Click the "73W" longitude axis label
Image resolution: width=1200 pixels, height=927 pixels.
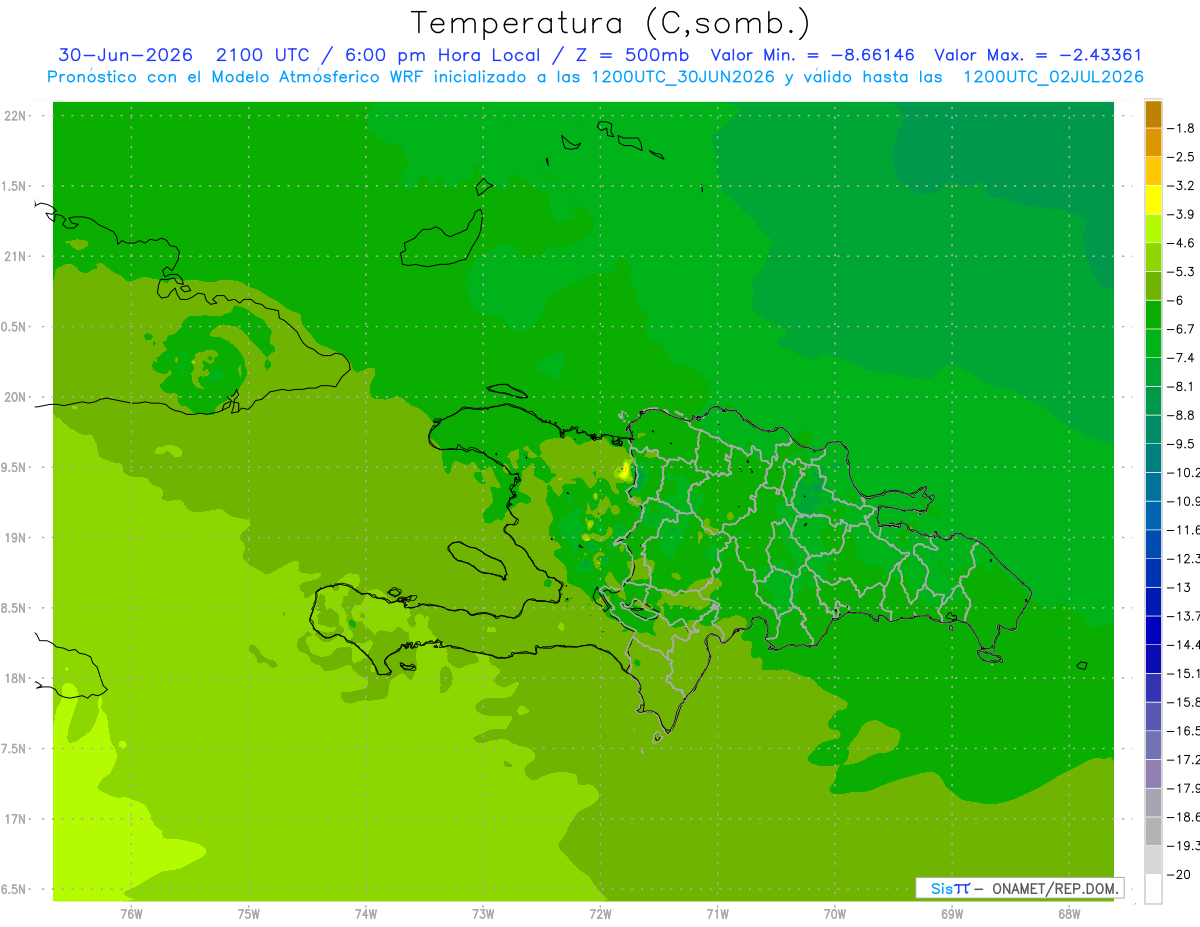click(483, 914)
